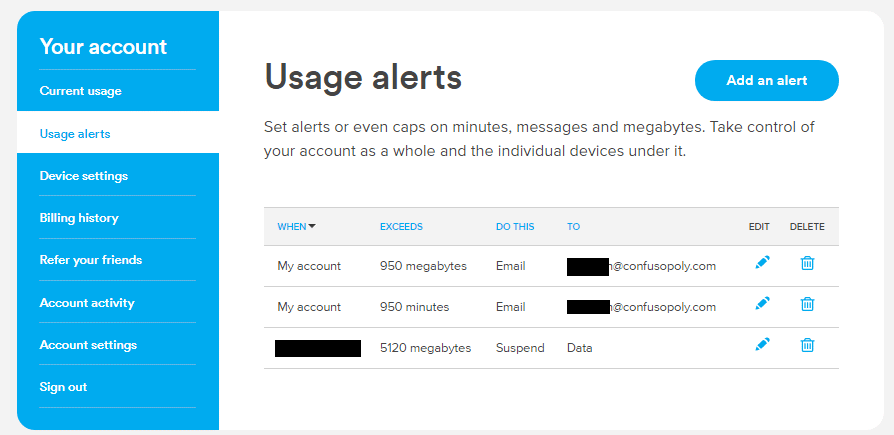This screenshot has width=894, height=435.
Task: Delete the 5120 megabytes suspend alert
Action: pyautogui.click(x=807, y=345)
